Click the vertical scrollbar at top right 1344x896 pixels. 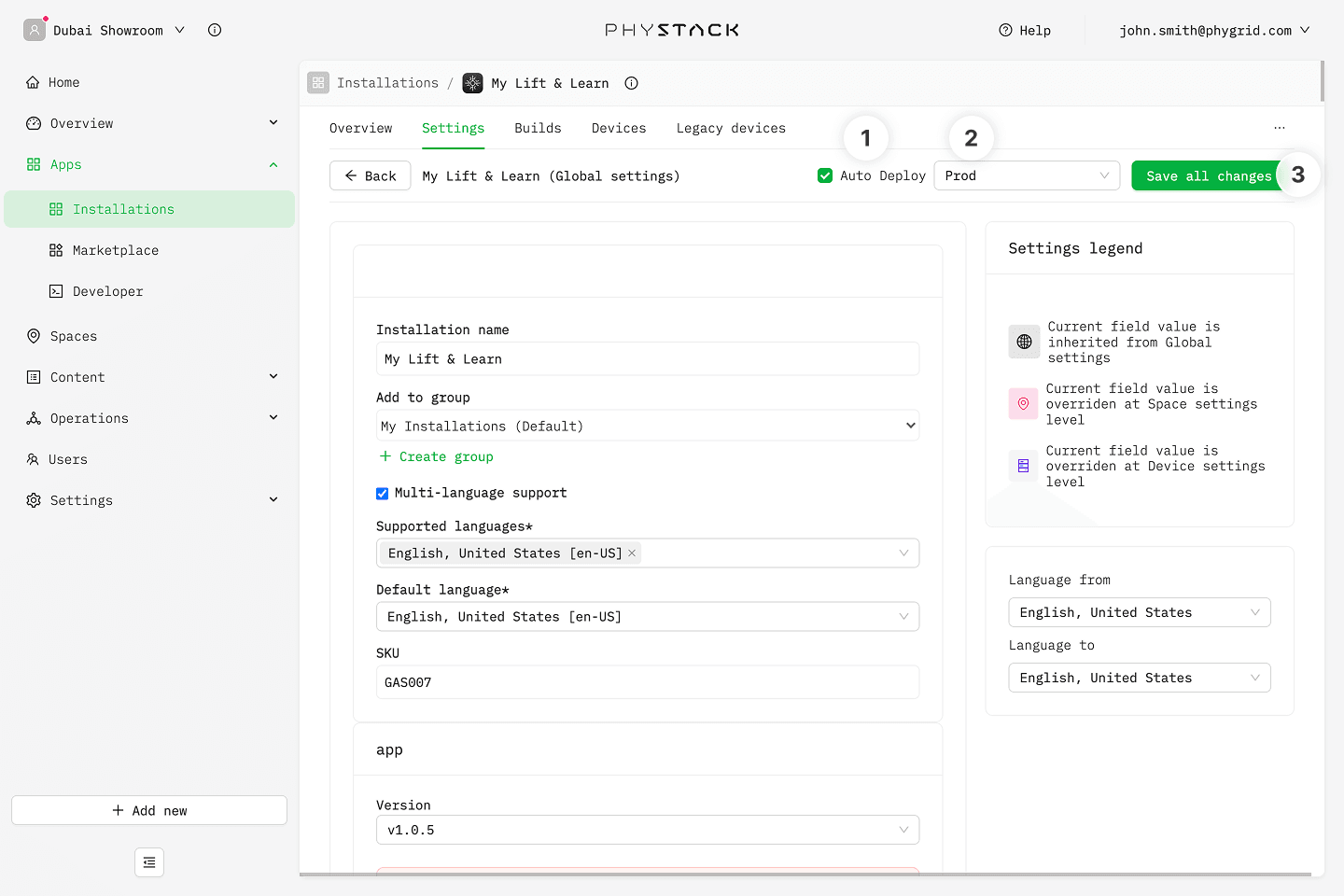click(x=1323, y=81)
